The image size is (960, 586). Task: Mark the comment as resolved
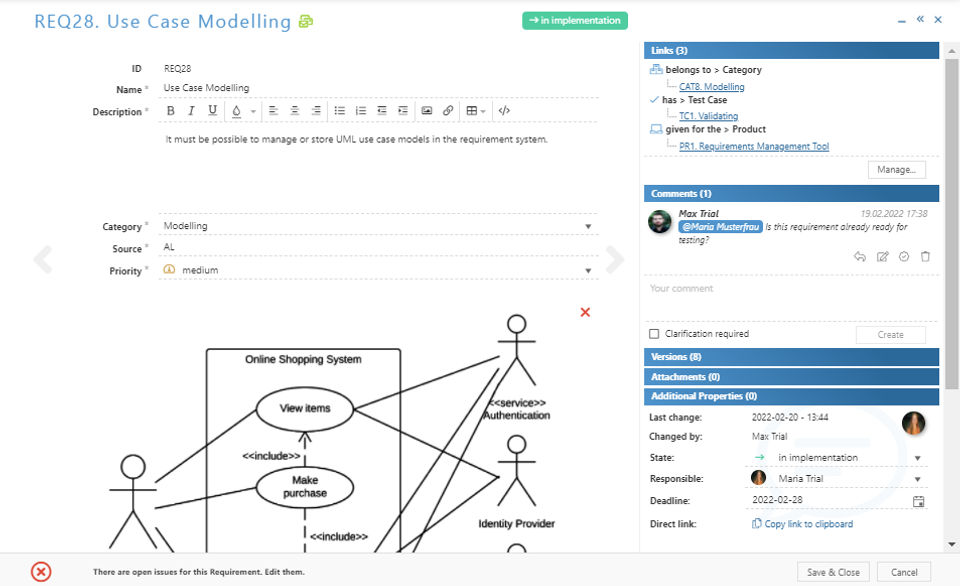pyautogui.click(x=903, y=257)
